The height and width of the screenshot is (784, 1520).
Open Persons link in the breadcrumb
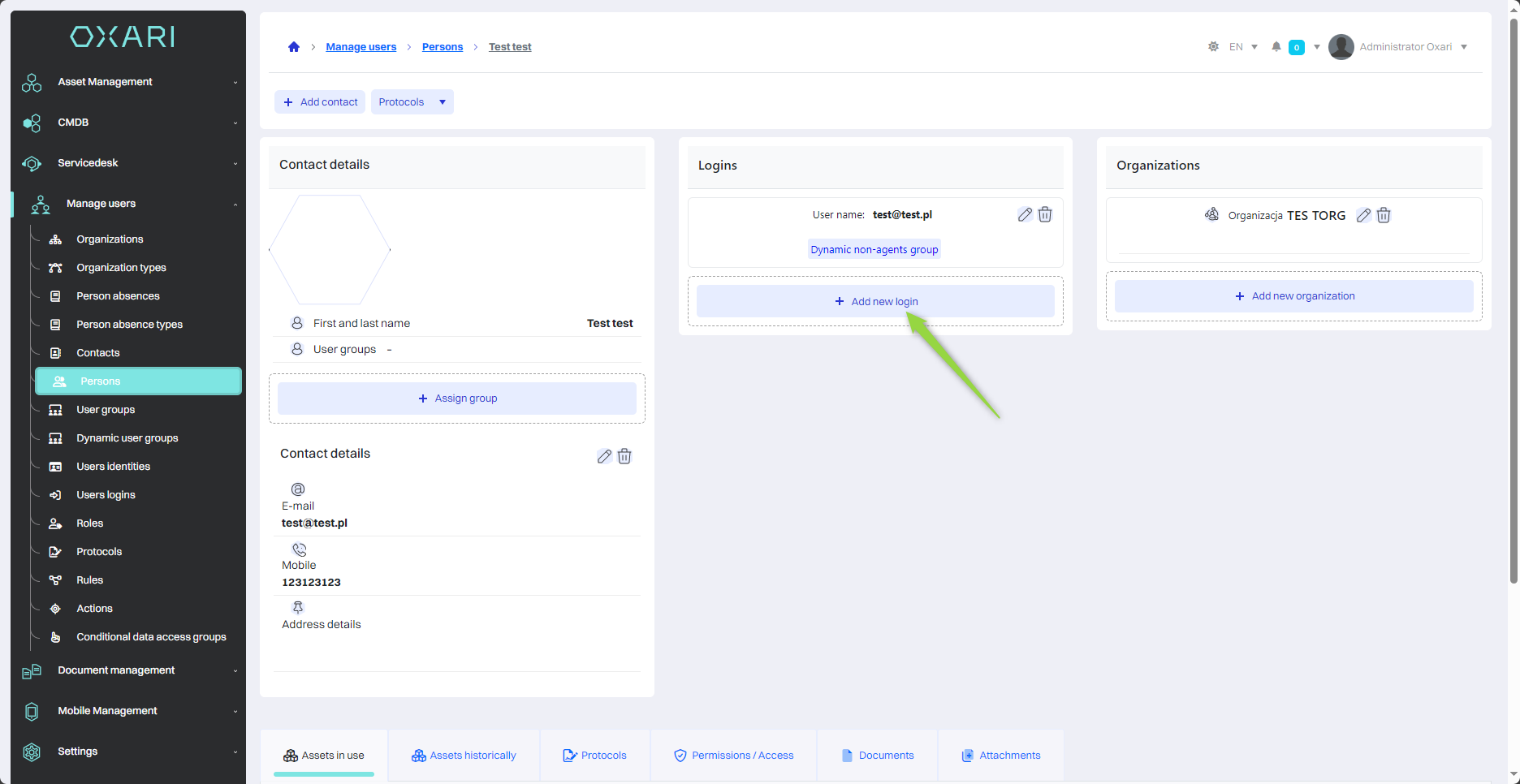pos(443,47)
